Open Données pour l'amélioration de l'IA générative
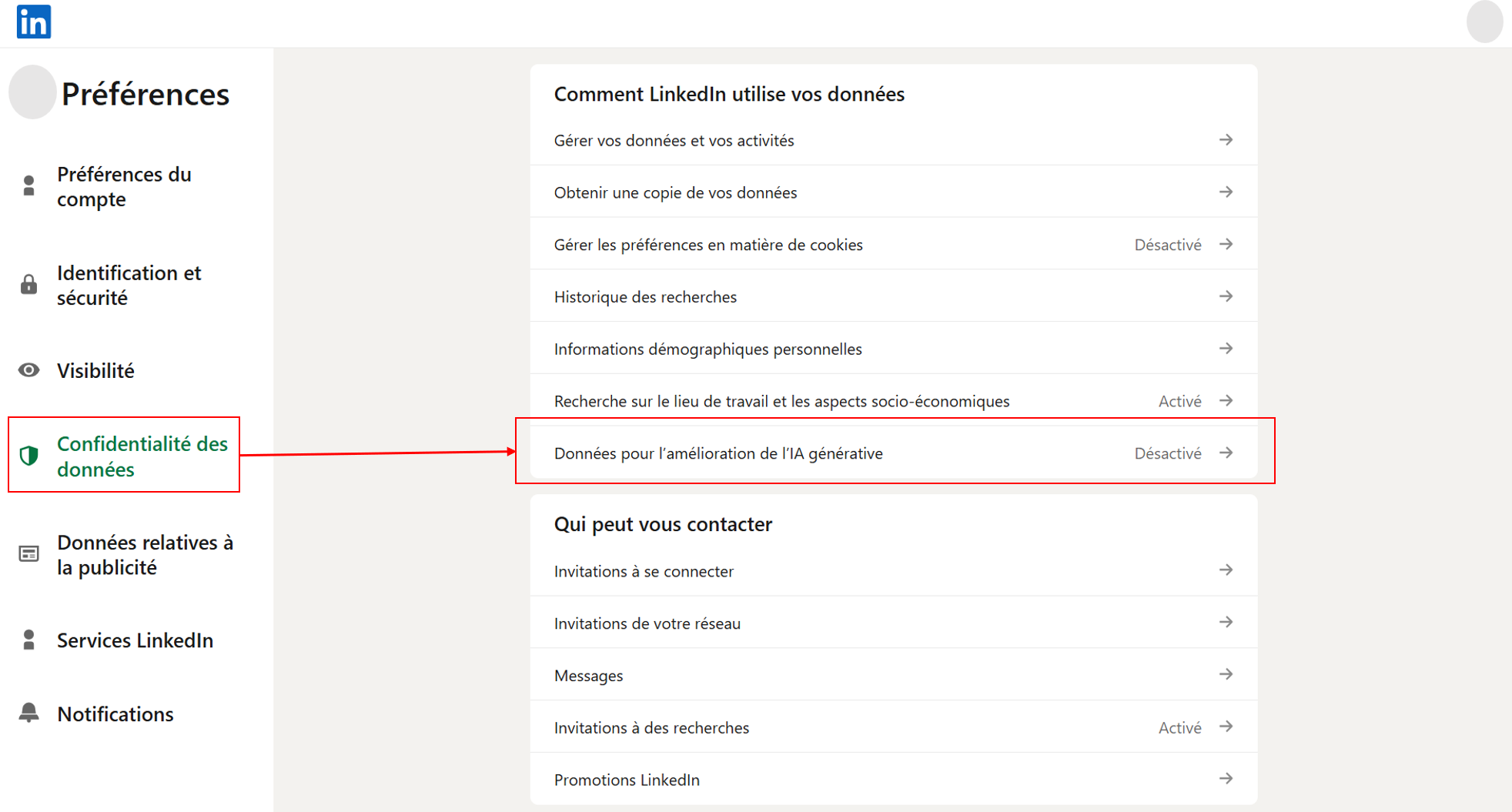This screenshot has height=812, width=1512. [x=718, y=453]
